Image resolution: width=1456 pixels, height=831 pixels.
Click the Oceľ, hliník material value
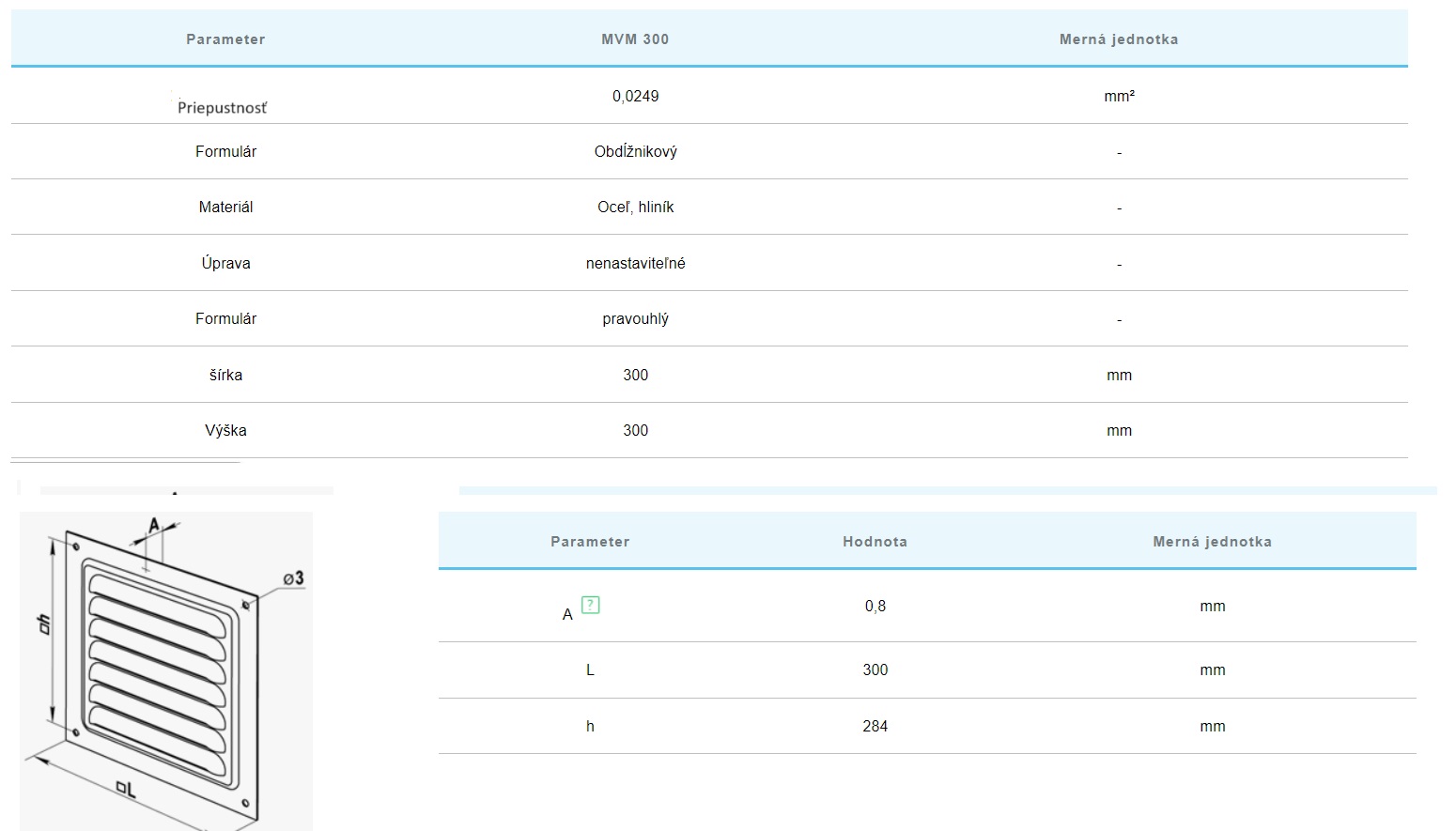point(635,207)
